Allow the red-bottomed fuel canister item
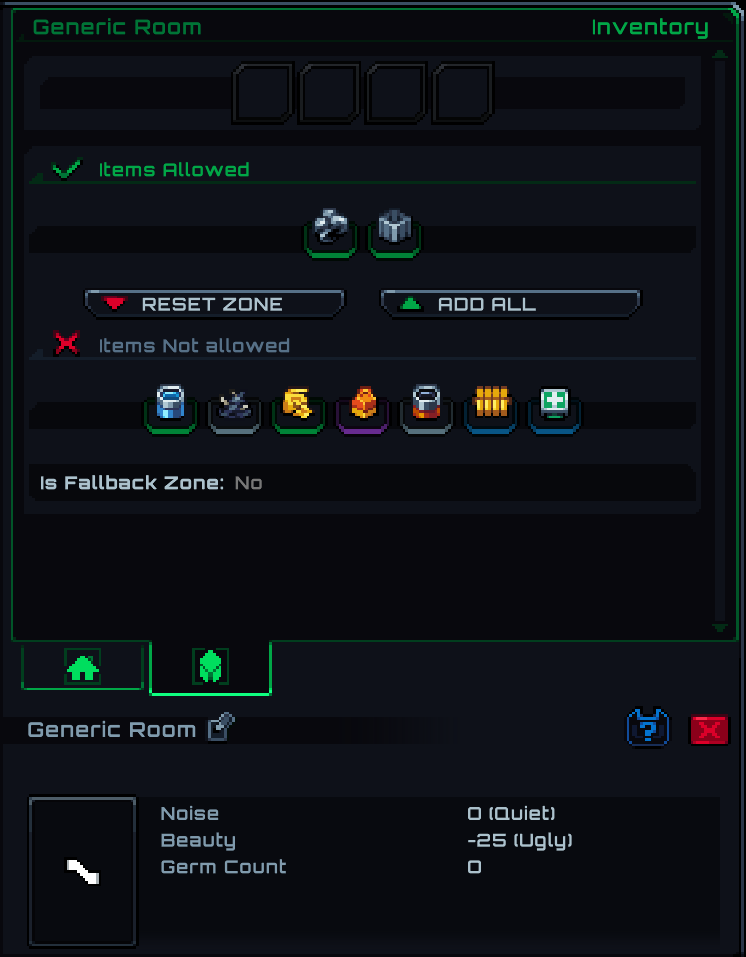 (426, 409)
